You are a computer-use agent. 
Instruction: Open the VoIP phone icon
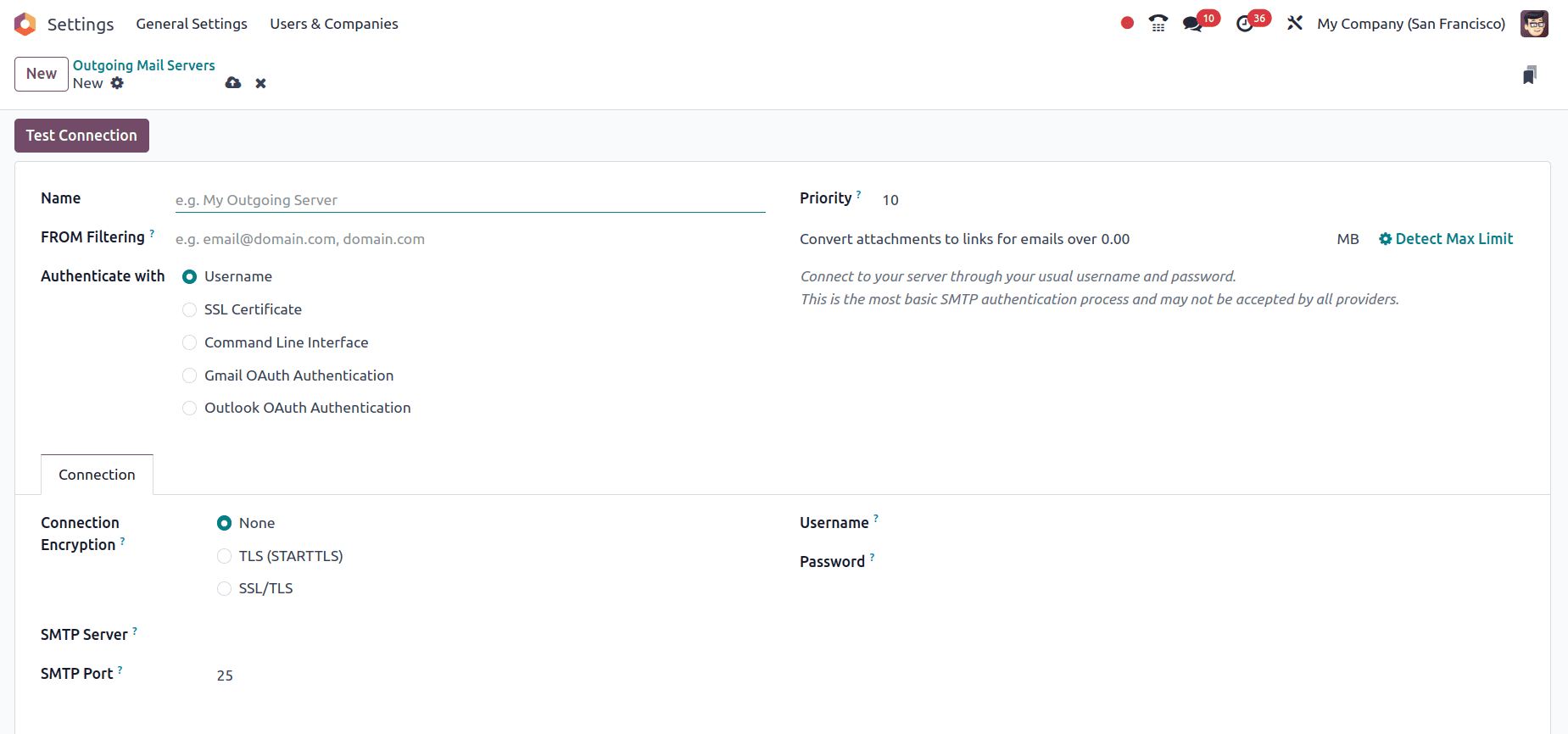click(1158, 24)
